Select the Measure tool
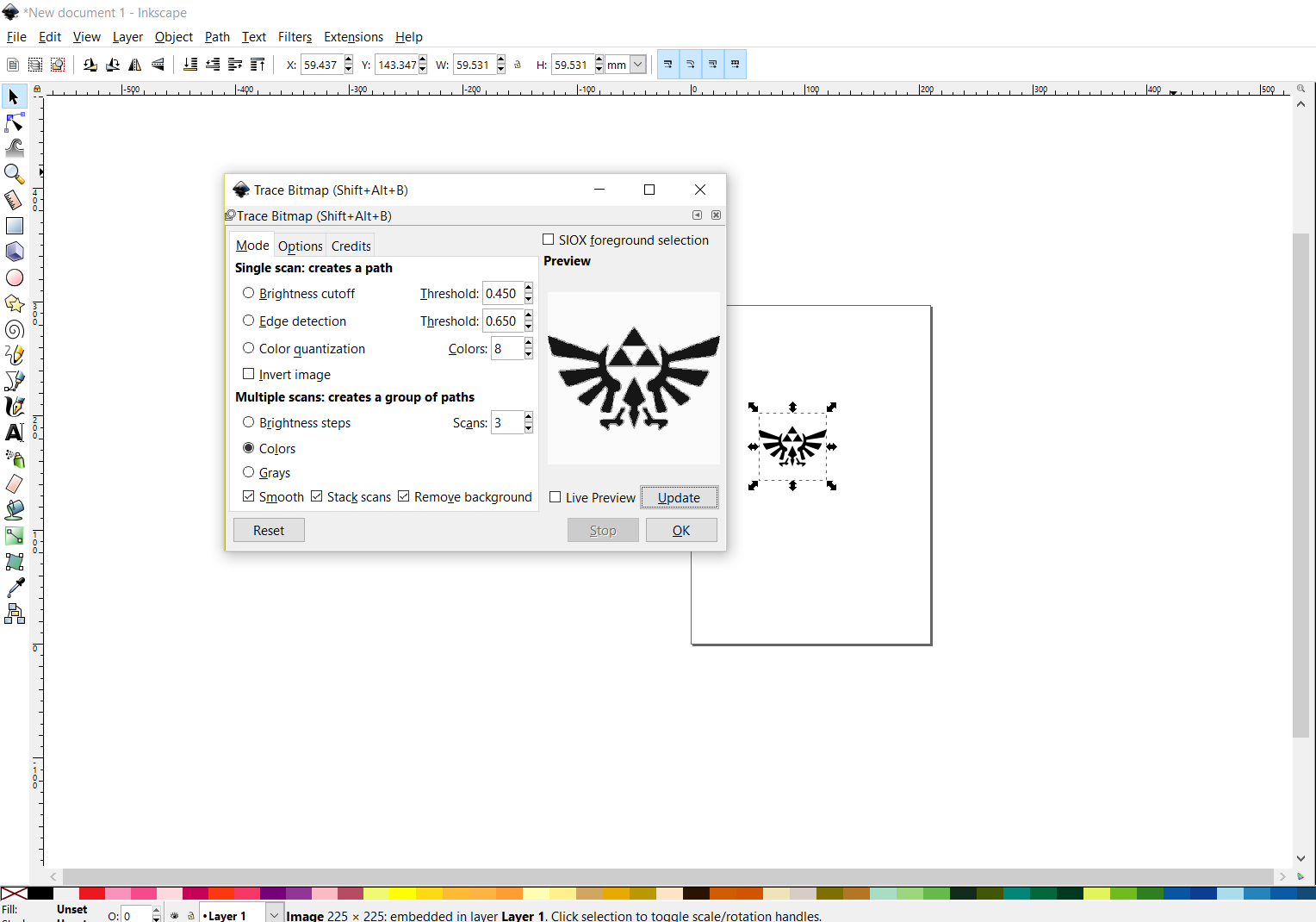The image size is (1316, 922). [x=14, y=200]
